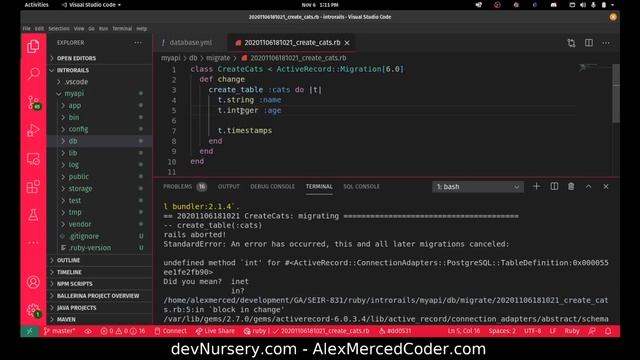
Task: Open the Extensions view
Action: [33, 187]
